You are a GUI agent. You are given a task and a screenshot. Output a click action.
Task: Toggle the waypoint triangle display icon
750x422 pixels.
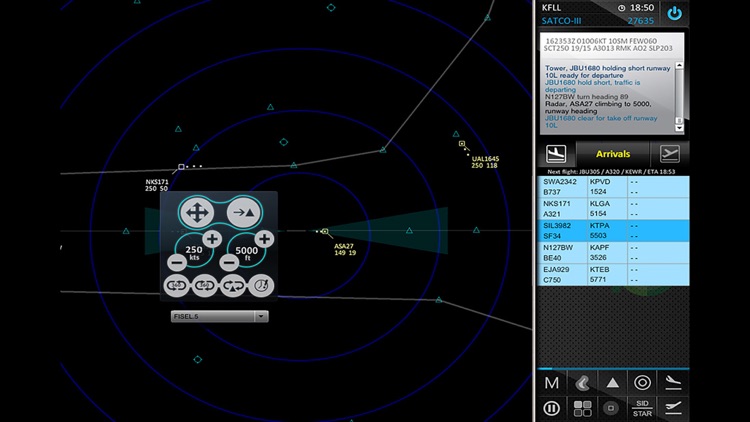click(x=612, y=383)
